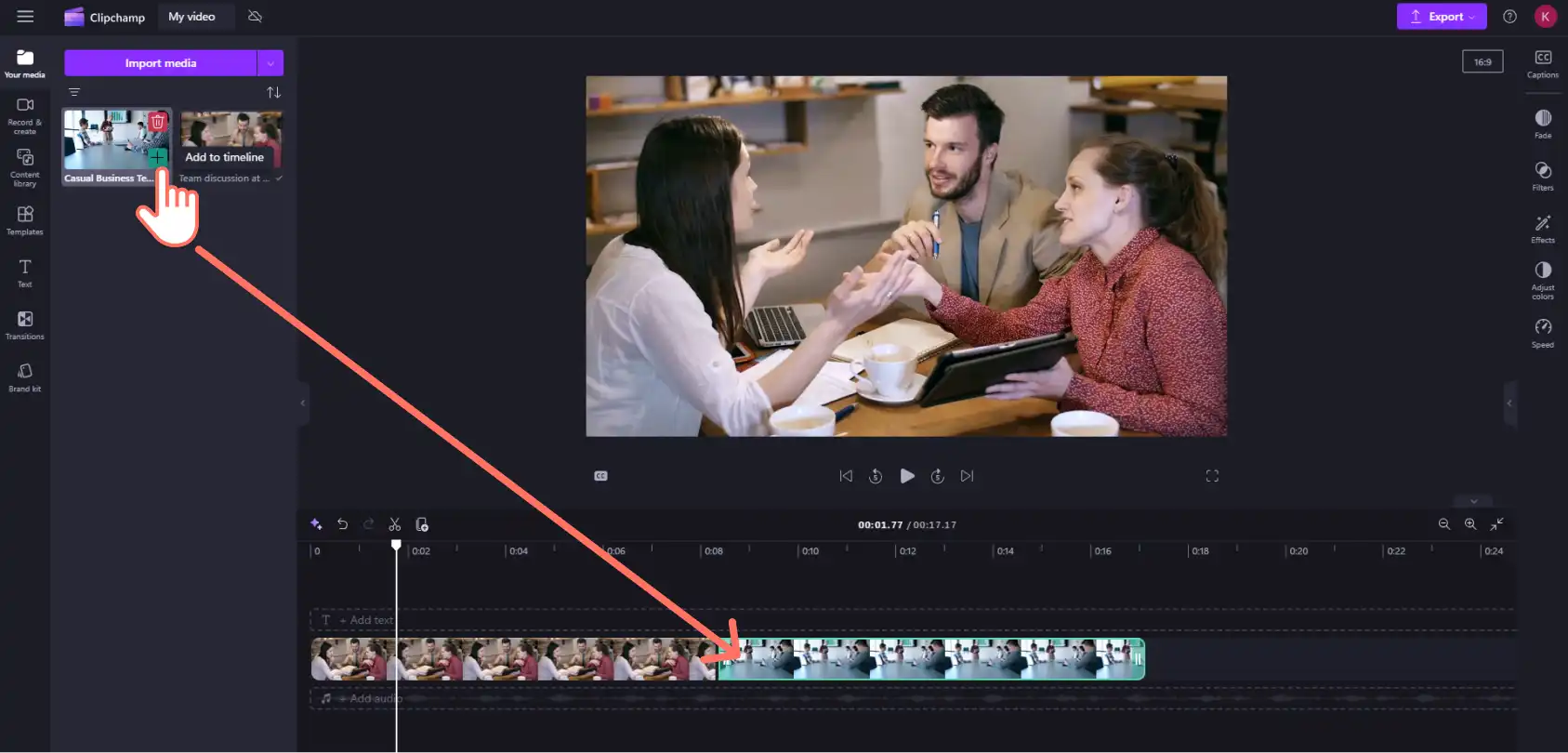
Task: Open Fade panel
Action: (x=1543, y=124)
